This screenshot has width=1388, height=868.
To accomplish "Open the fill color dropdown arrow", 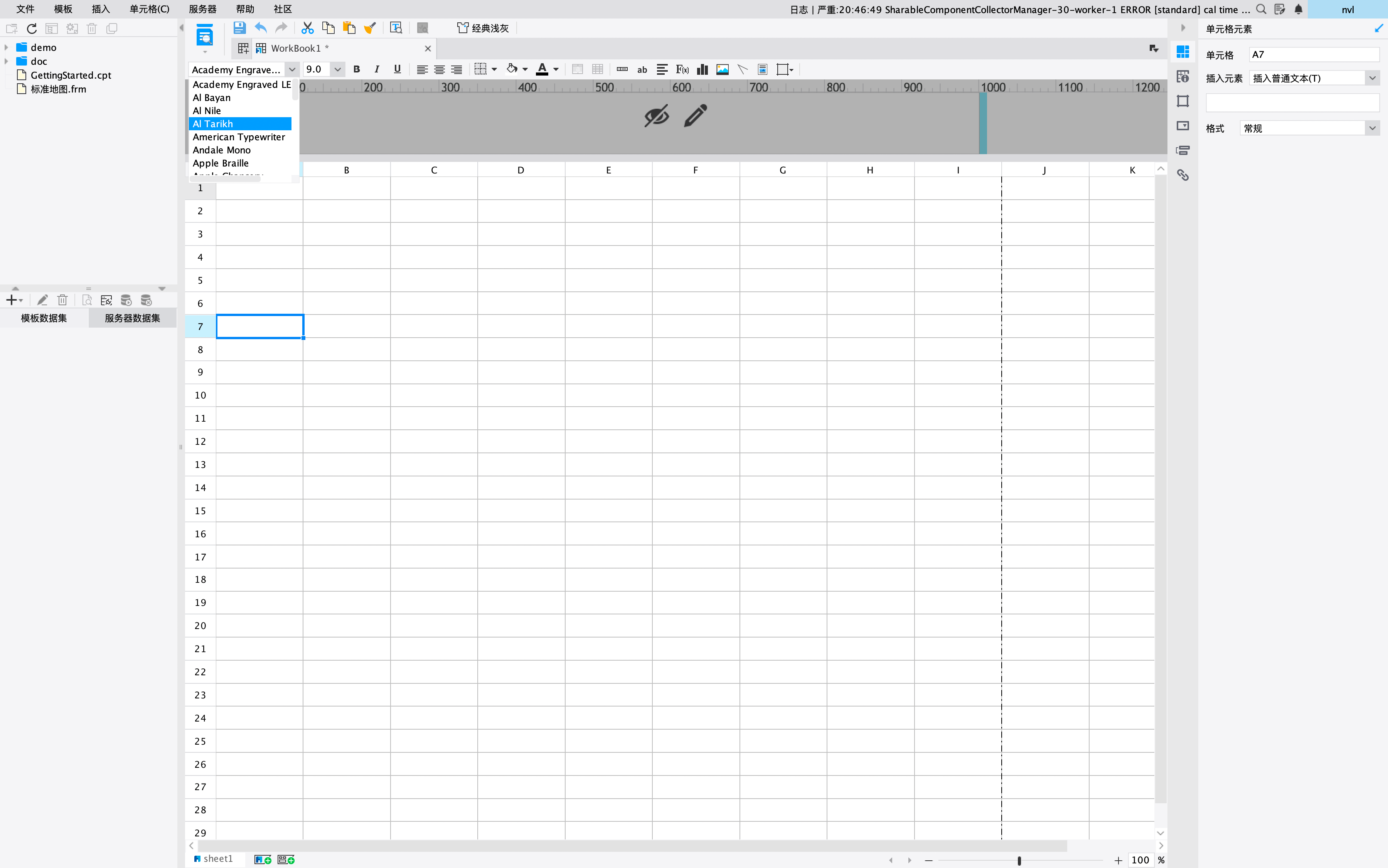I will click(x=525, y=69).
